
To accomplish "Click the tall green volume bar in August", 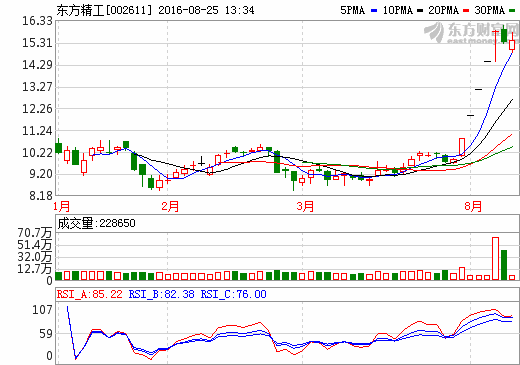I will (504, 265).
